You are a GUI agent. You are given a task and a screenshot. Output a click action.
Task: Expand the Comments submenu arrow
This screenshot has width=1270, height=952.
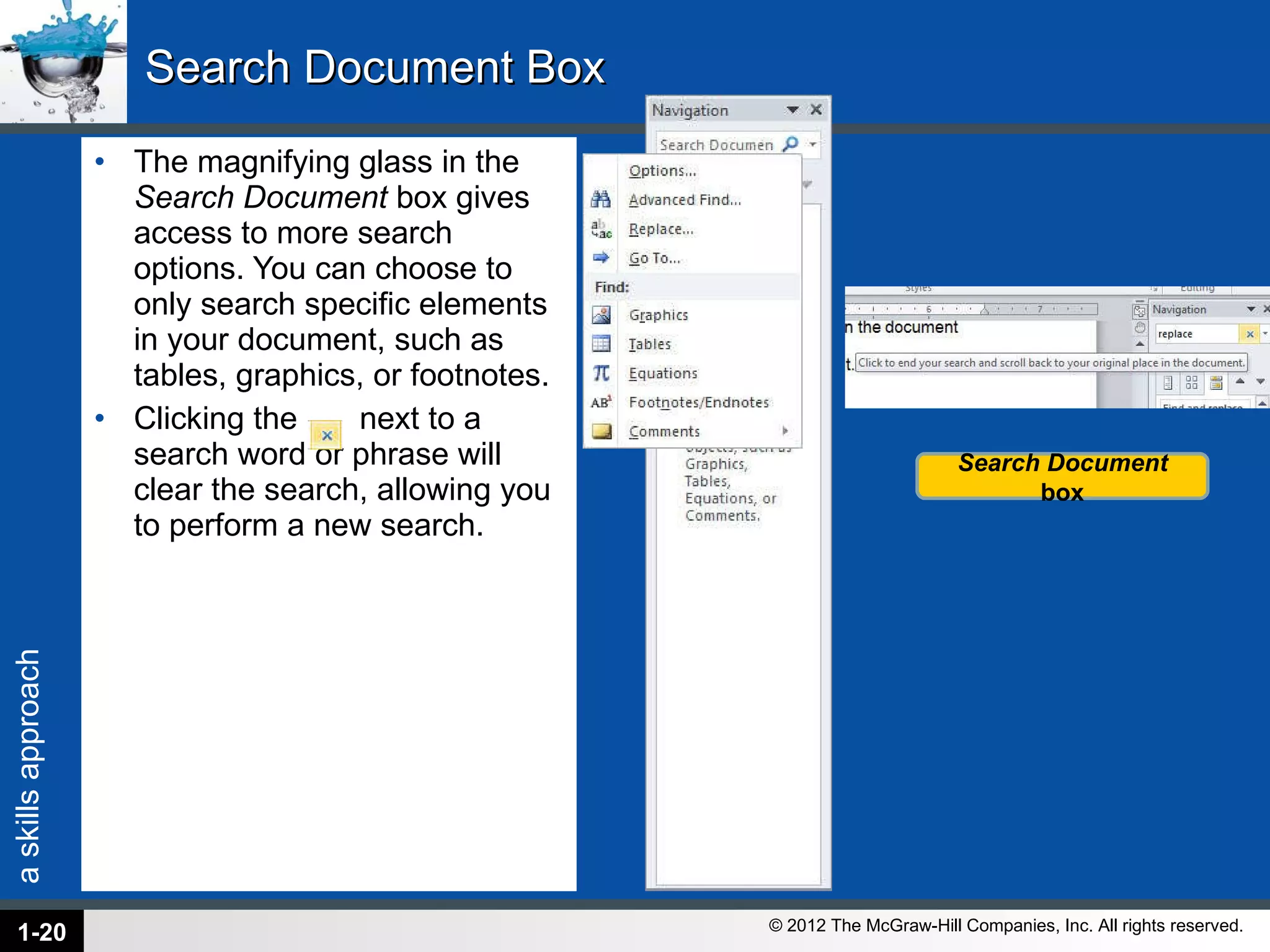point(785,431)
